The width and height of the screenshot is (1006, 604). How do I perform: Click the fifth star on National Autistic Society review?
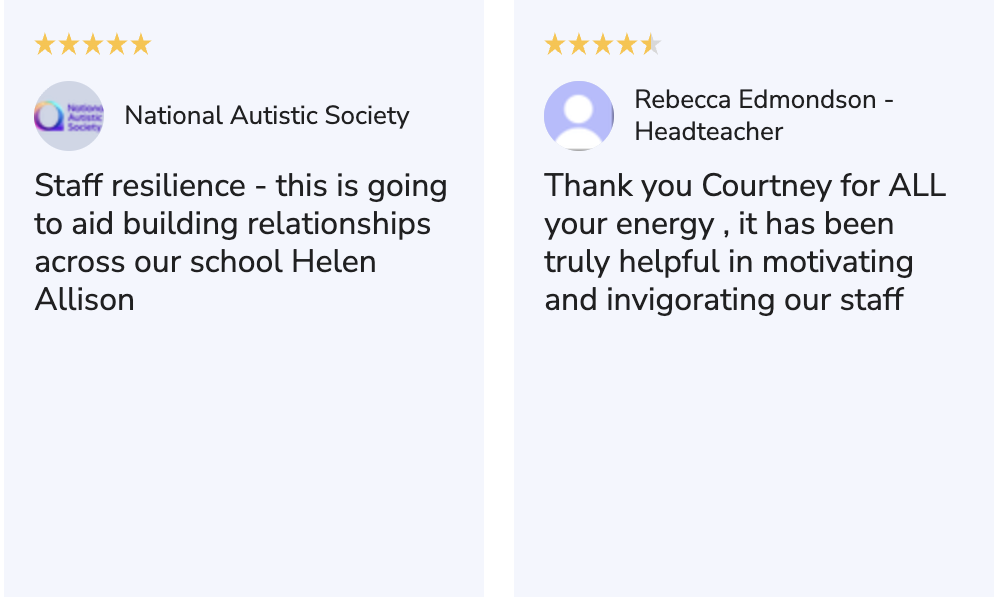click(x=141, y=44)
